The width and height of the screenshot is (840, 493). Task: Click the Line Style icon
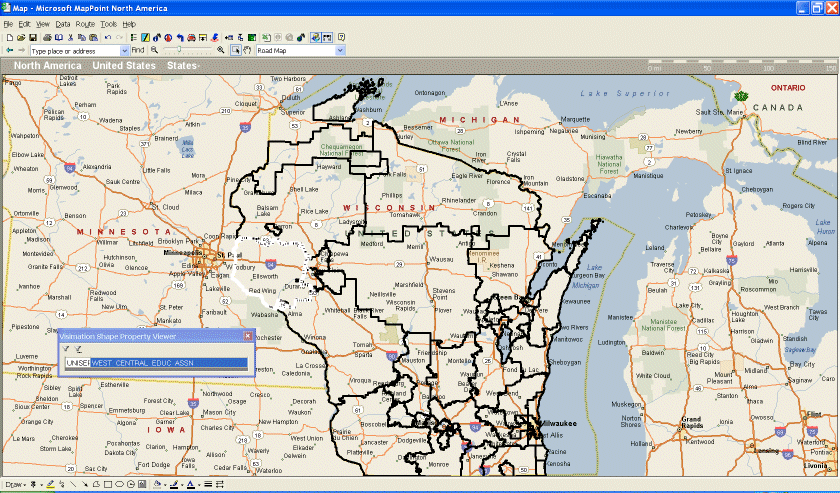[x=208, y=484]
